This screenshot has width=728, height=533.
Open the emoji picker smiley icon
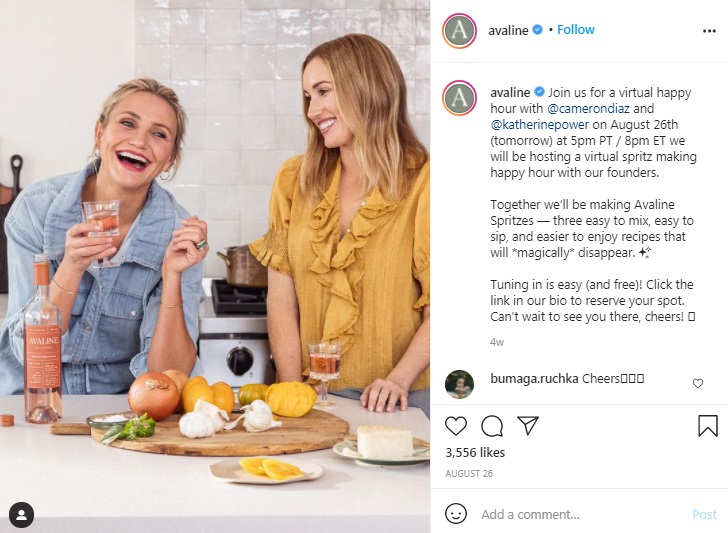[455, 514]
